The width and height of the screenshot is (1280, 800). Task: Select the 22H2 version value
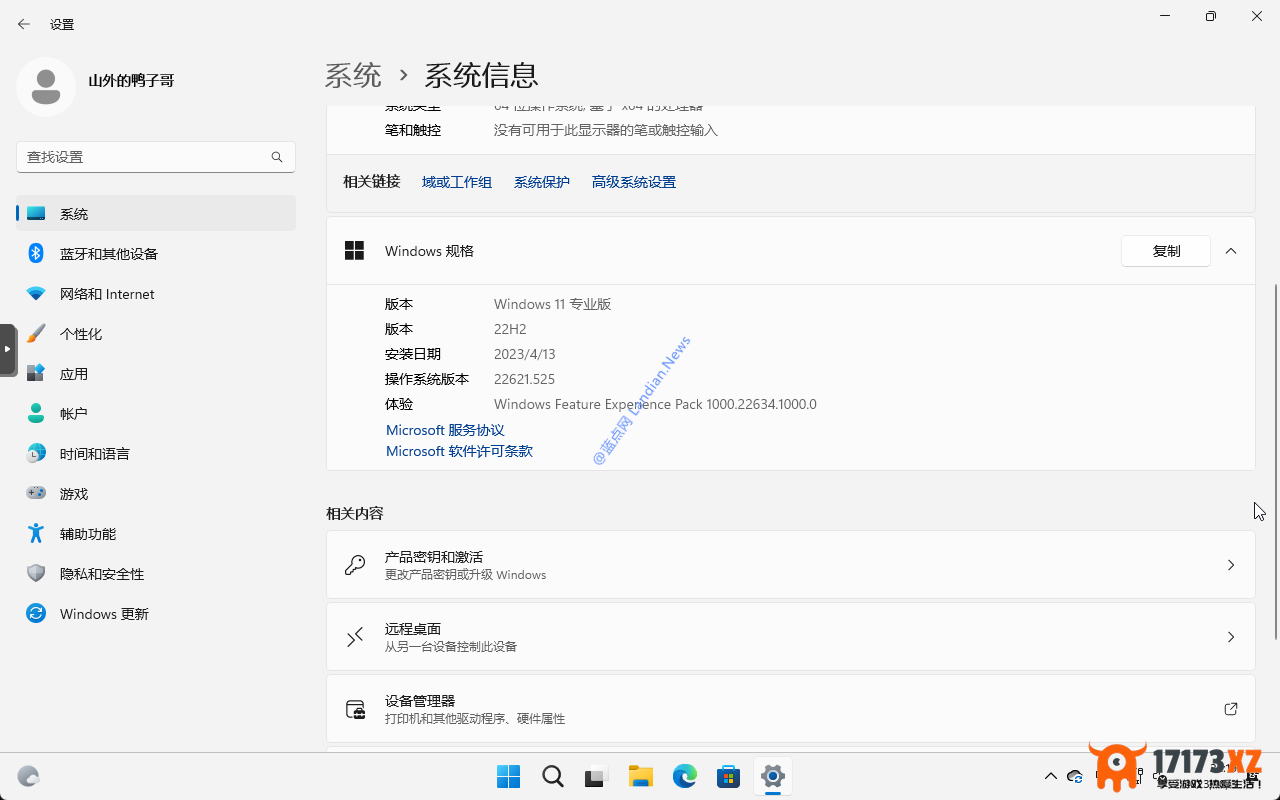point(510,329)
